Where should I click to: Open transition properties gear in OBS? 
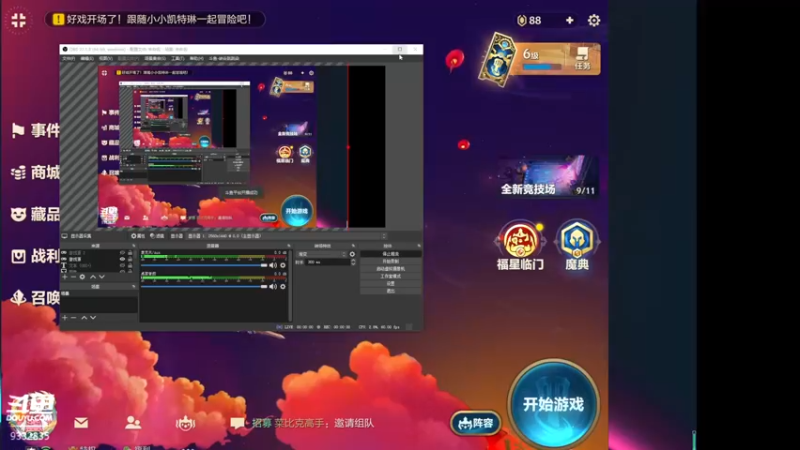(352, 254)
